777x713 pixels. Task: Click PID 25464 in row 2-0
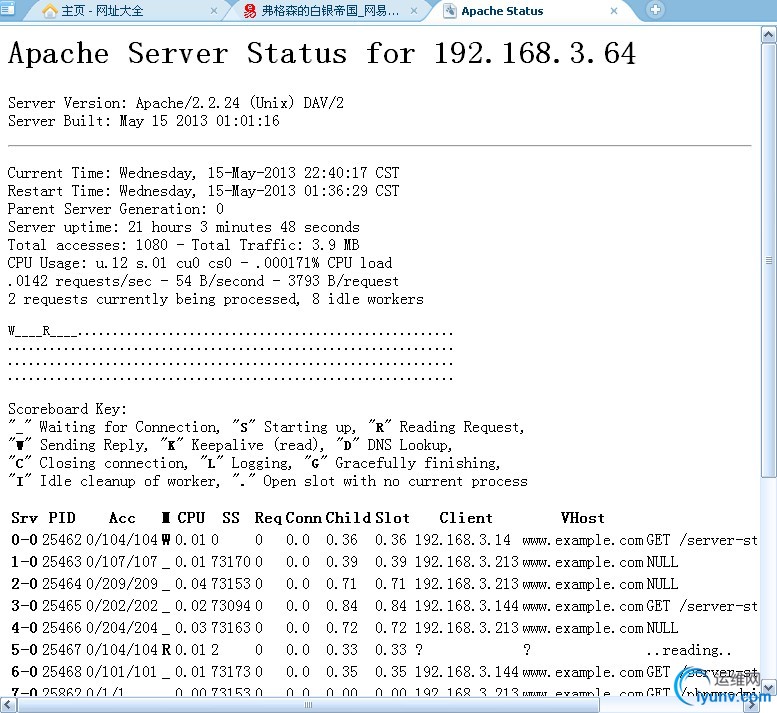(x=61, y=584)
